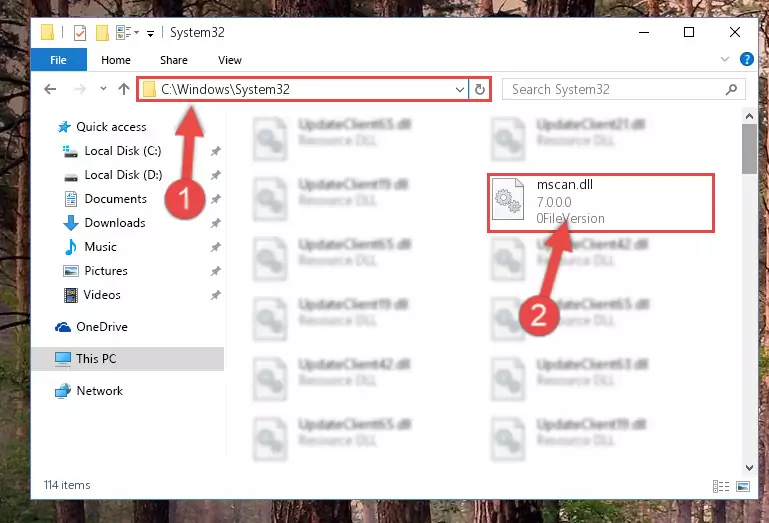Click the magnifier search icon
Screen dimensions: 769x523
point(731,89)
